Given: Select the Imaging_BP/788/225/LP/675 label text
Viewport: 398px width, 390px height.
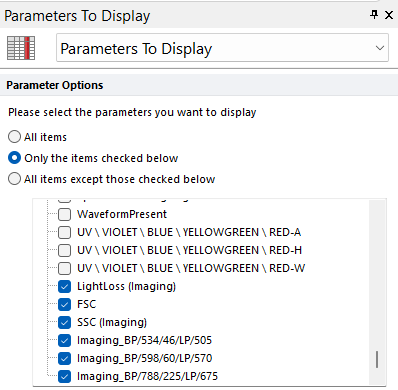Looking at the screenshot, I should [147, 376].
